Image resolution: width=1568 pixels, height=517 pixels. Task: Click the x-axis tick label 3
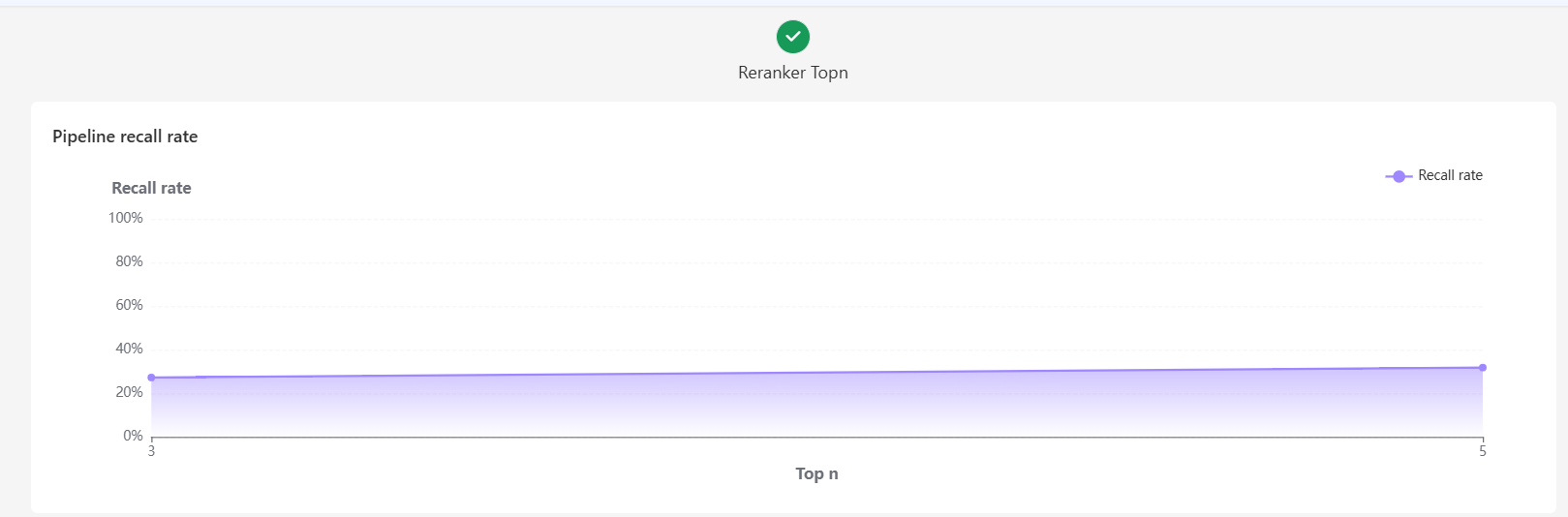click(151, 451)
